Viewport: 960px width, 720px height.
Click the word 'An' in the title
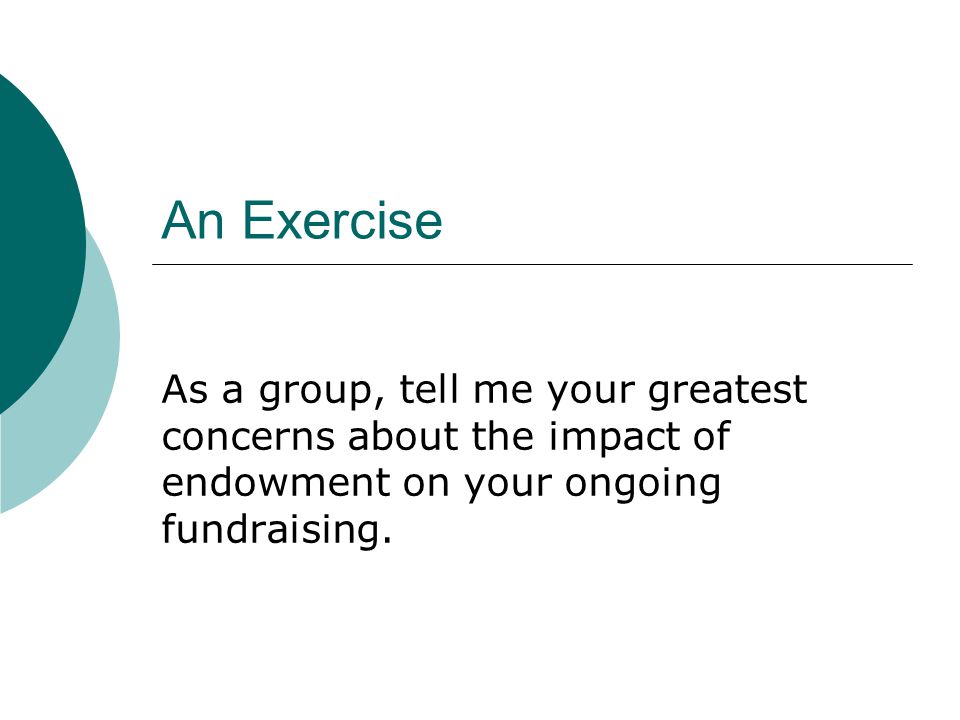click(192, 220)
